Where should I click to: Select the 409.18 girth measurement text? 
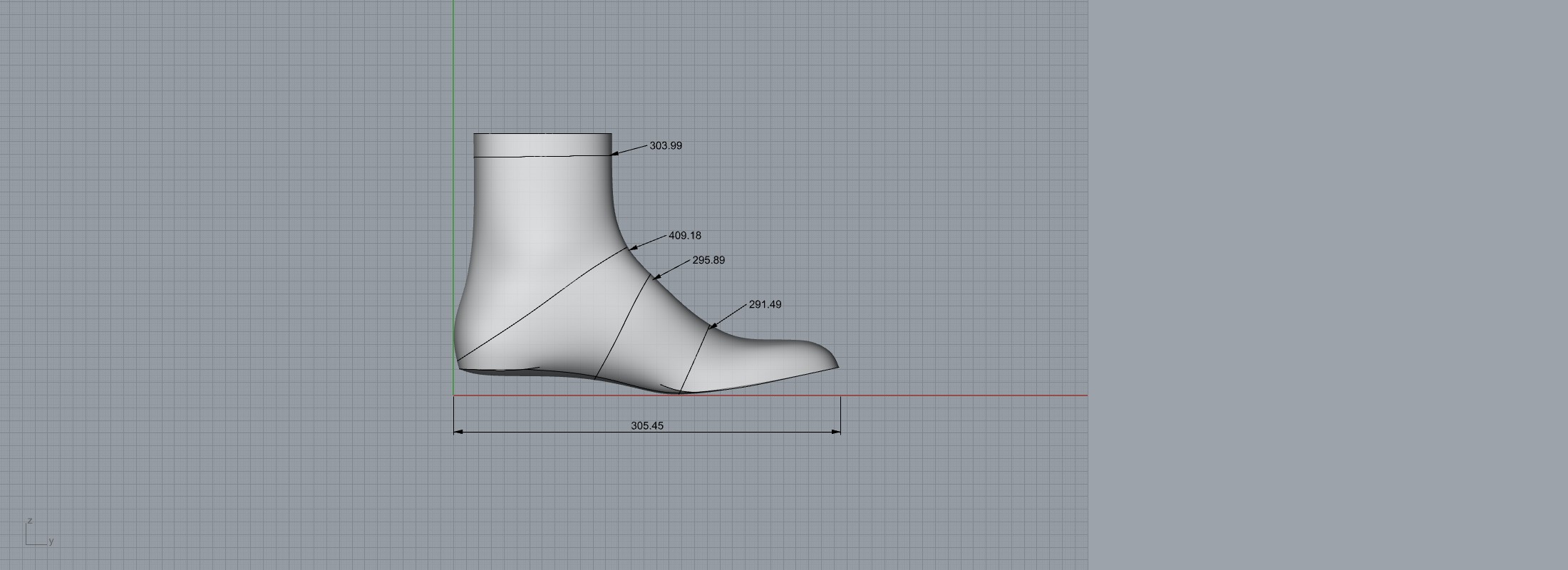(684, 235)
